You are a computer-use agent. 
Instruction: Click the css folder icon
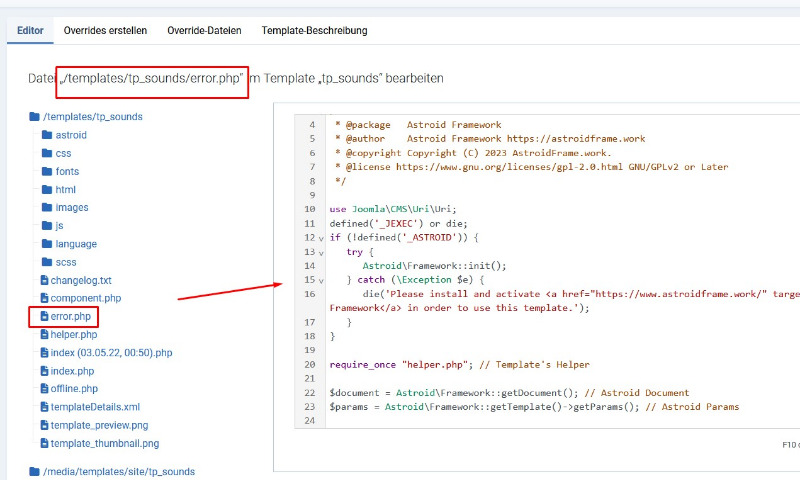pyautogui.click(x=47, y=153)
